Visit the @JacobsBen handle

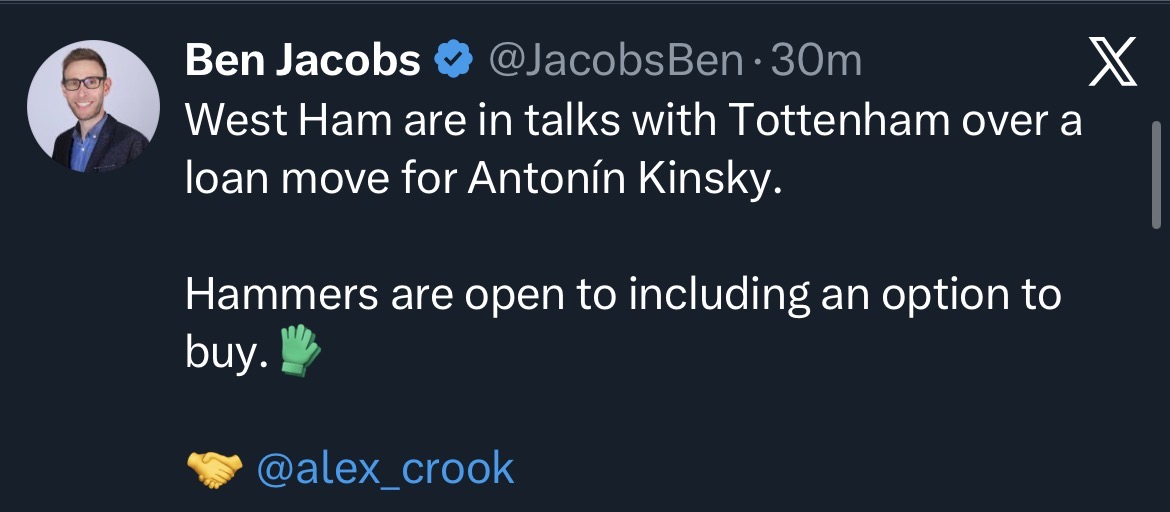[615, 62]
